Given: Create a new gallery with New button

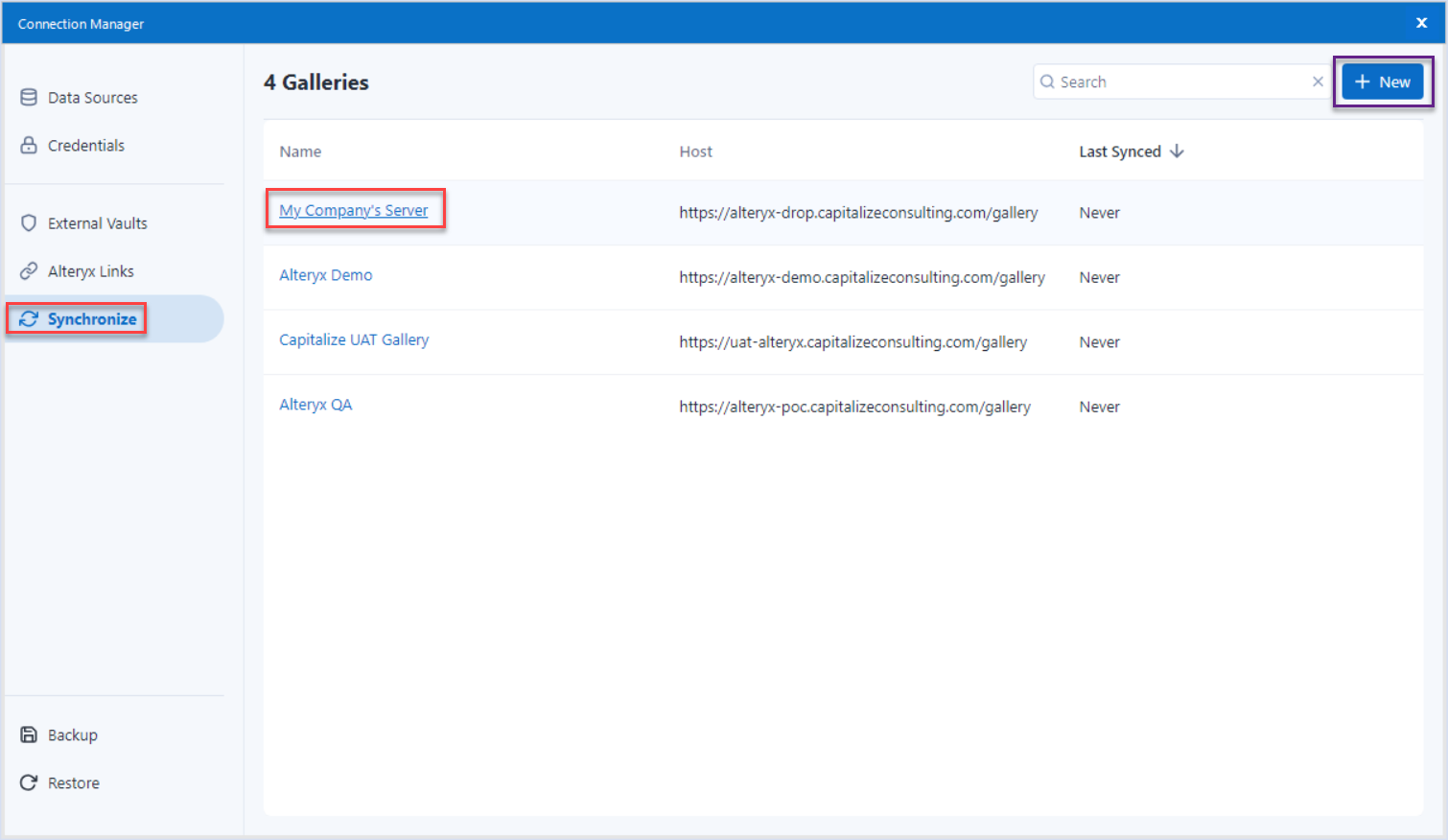Looking at the screenshot, I should (x=1382, y=82).
